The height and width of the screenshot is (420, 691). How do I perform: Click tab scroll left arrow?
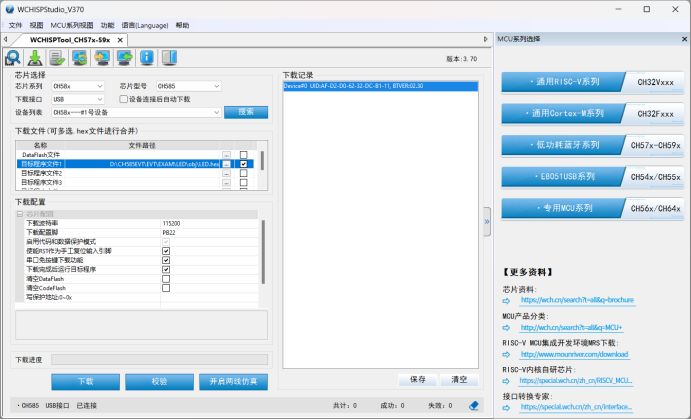click(5, 39)
